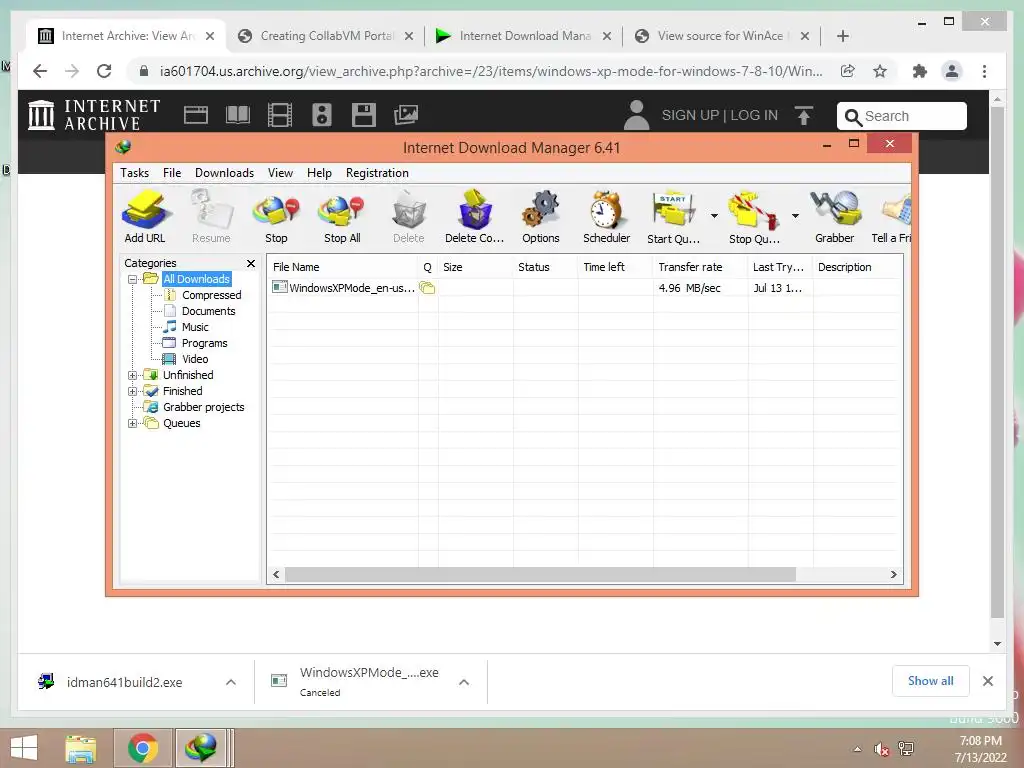1024x768 pixels.
Task: Click the Delete toolbar icon
Action: point(409,216)
